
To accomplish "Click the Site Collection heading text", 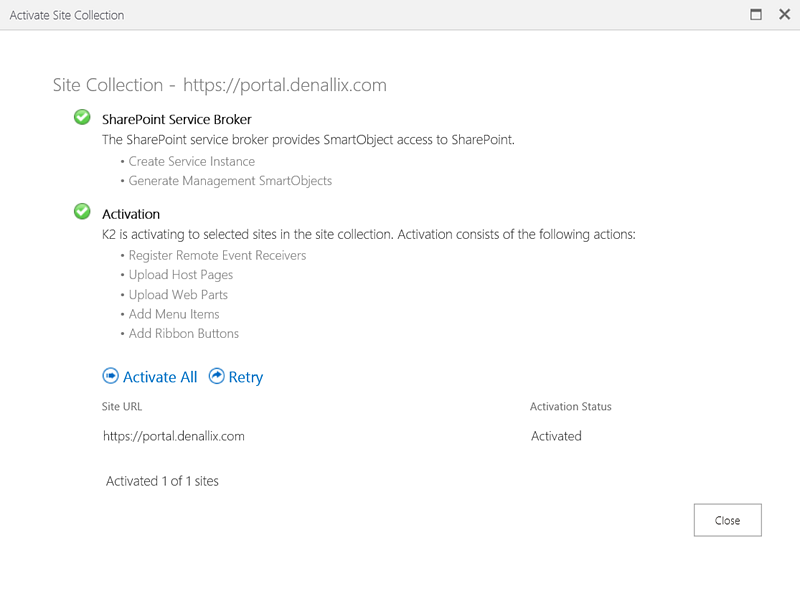I will (x=219, y=85).
